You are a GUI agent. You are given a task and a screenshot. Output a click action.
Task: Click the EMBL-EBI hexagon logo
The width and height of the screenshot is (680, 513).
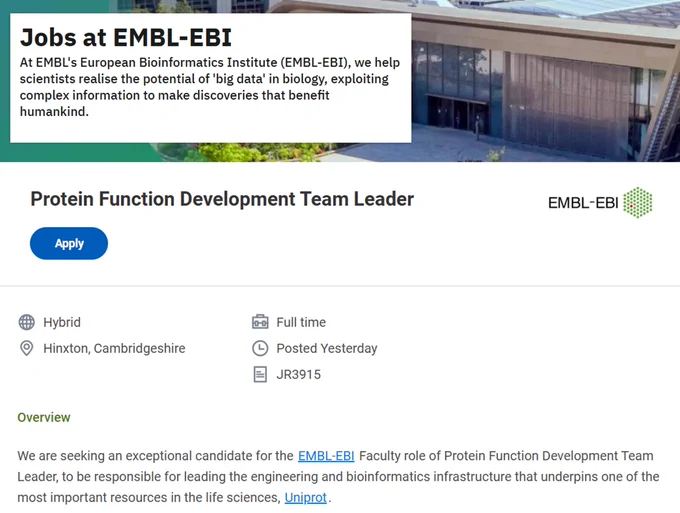[638, 203]
